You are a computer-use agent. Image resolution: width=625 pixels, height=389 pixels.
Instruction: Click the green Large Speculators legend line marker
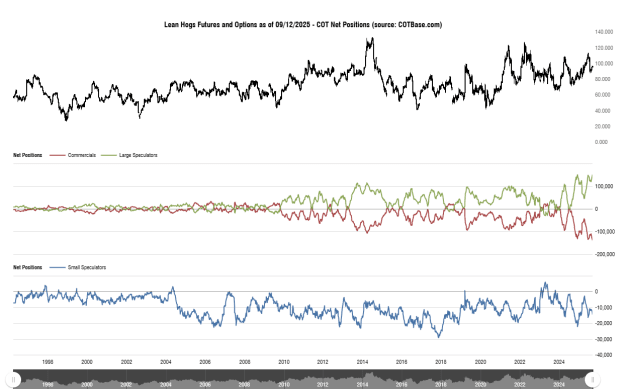(x=109, y=155)
